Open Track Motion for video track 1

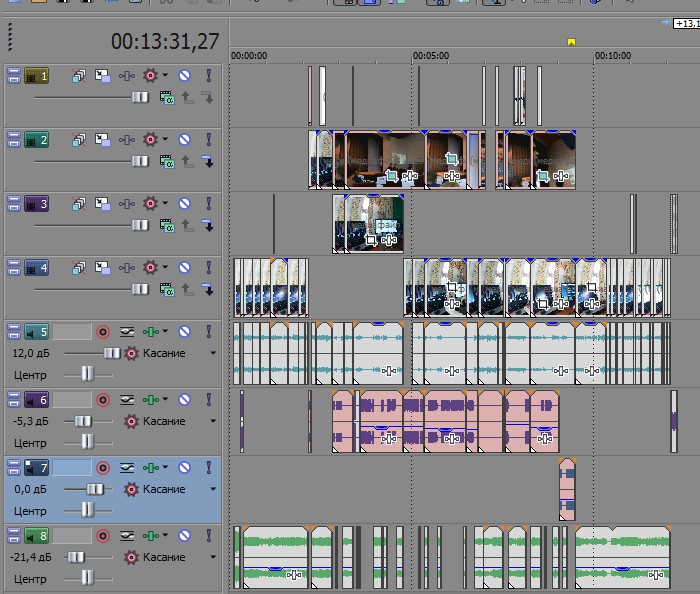point(103,76)
